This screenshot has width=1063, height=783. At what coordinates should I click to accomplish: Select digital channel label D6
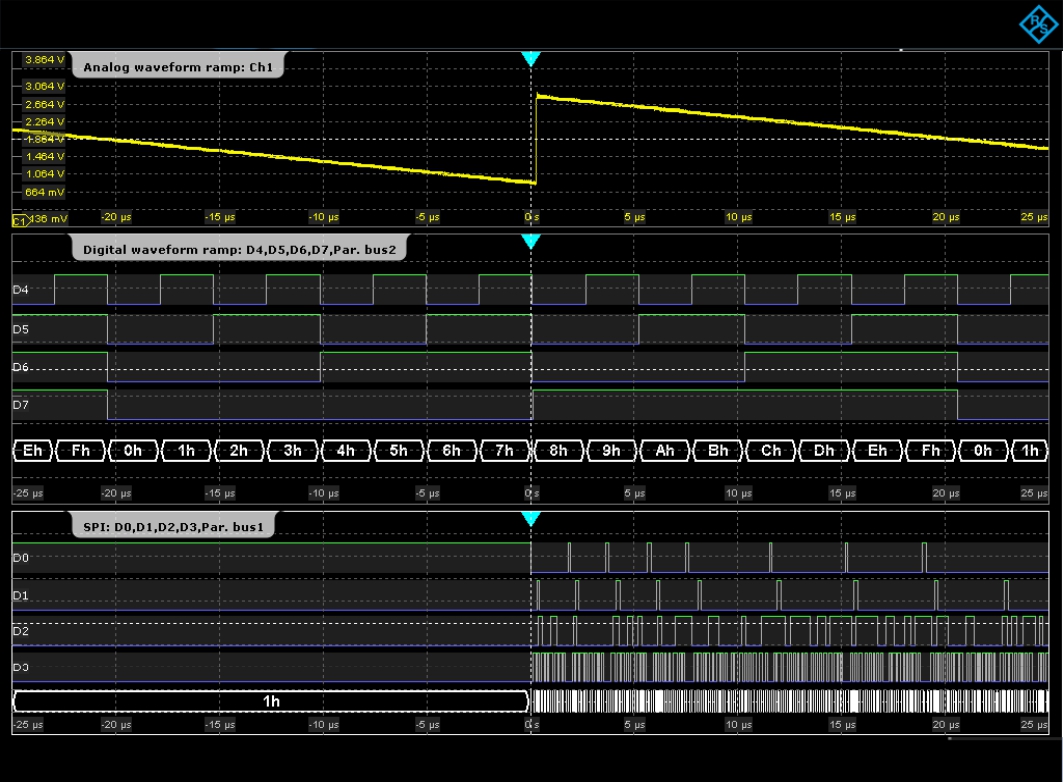click(x=20, y=367)
